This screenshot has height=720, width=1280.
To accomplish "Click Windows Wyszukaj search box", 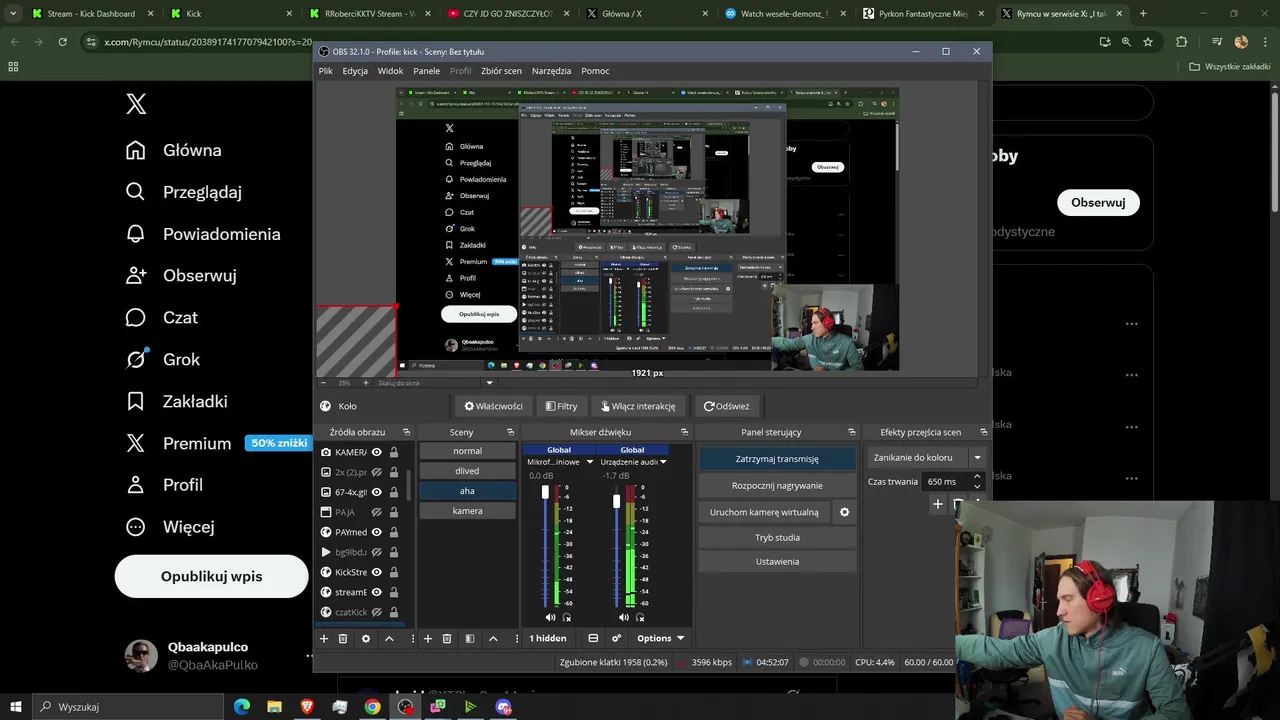I will 129,707.
